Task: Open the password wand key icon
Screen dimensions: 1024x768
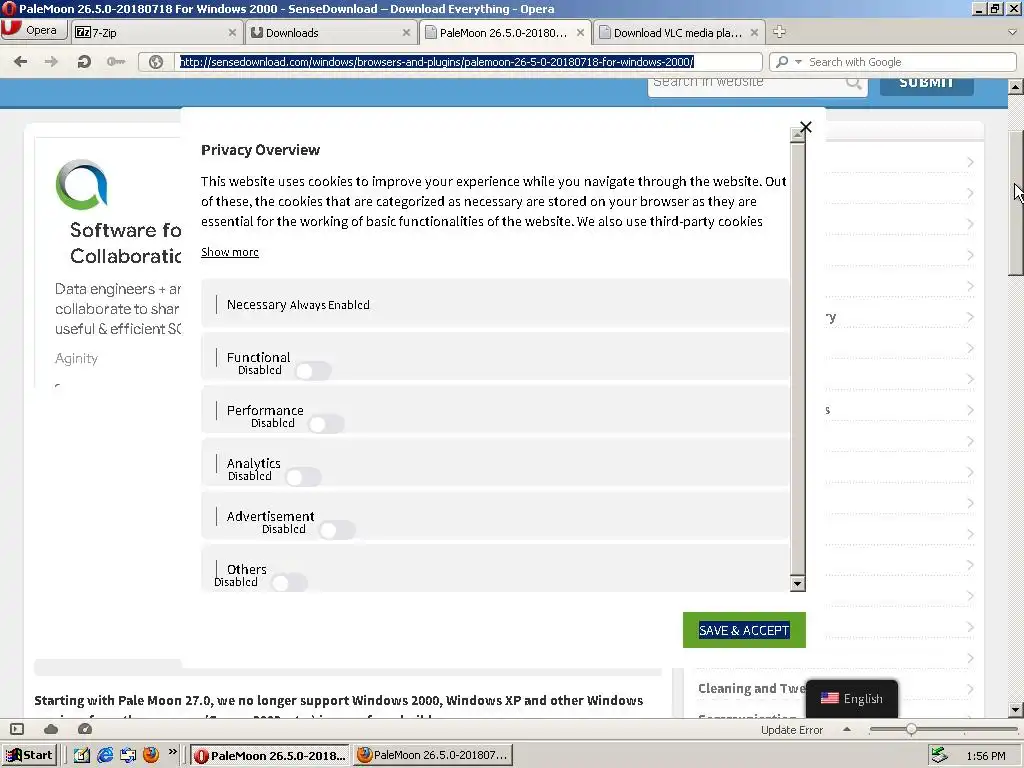Action: (116, 61)
